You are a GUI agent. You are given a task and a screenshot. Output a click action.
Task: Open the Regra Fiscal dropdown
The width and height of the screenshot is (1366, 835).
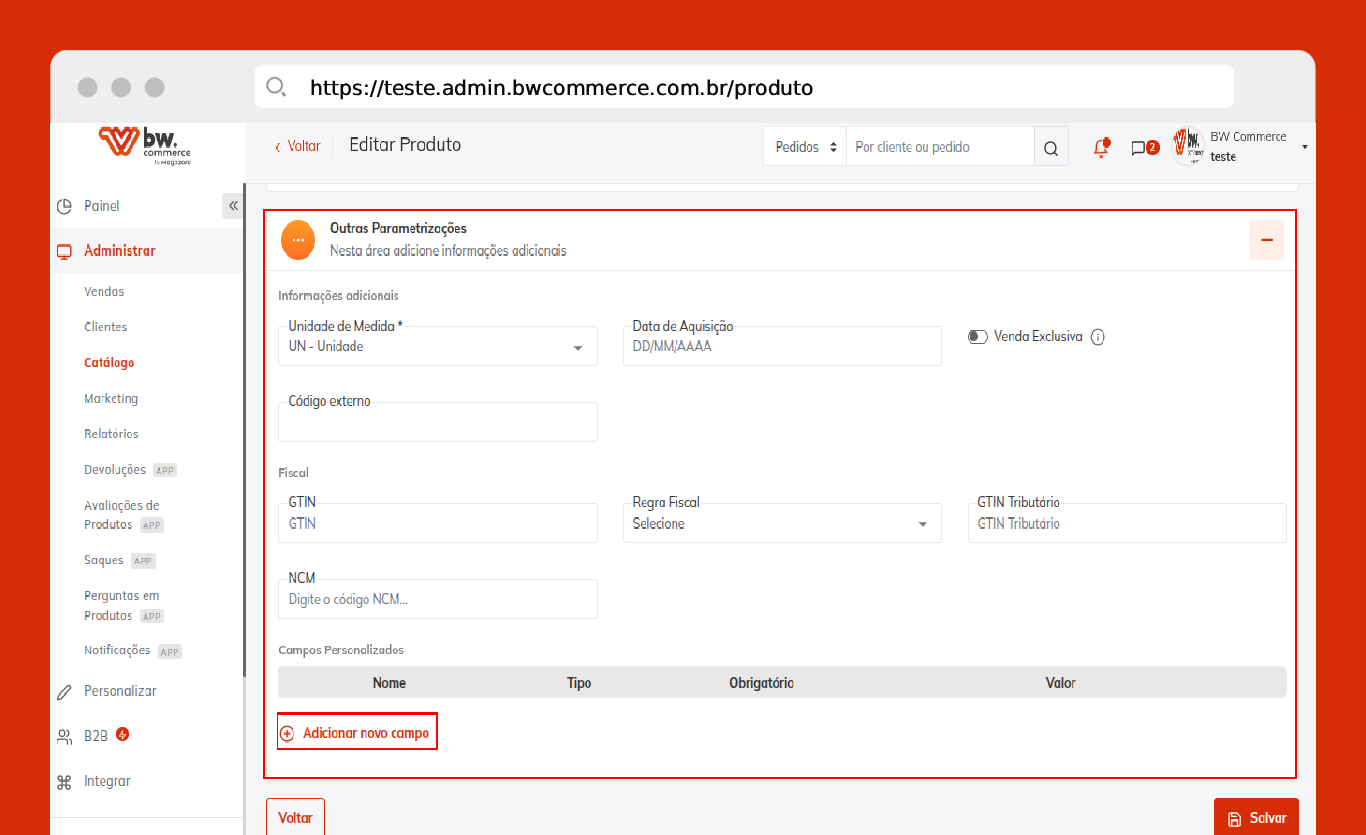point(782,524)
